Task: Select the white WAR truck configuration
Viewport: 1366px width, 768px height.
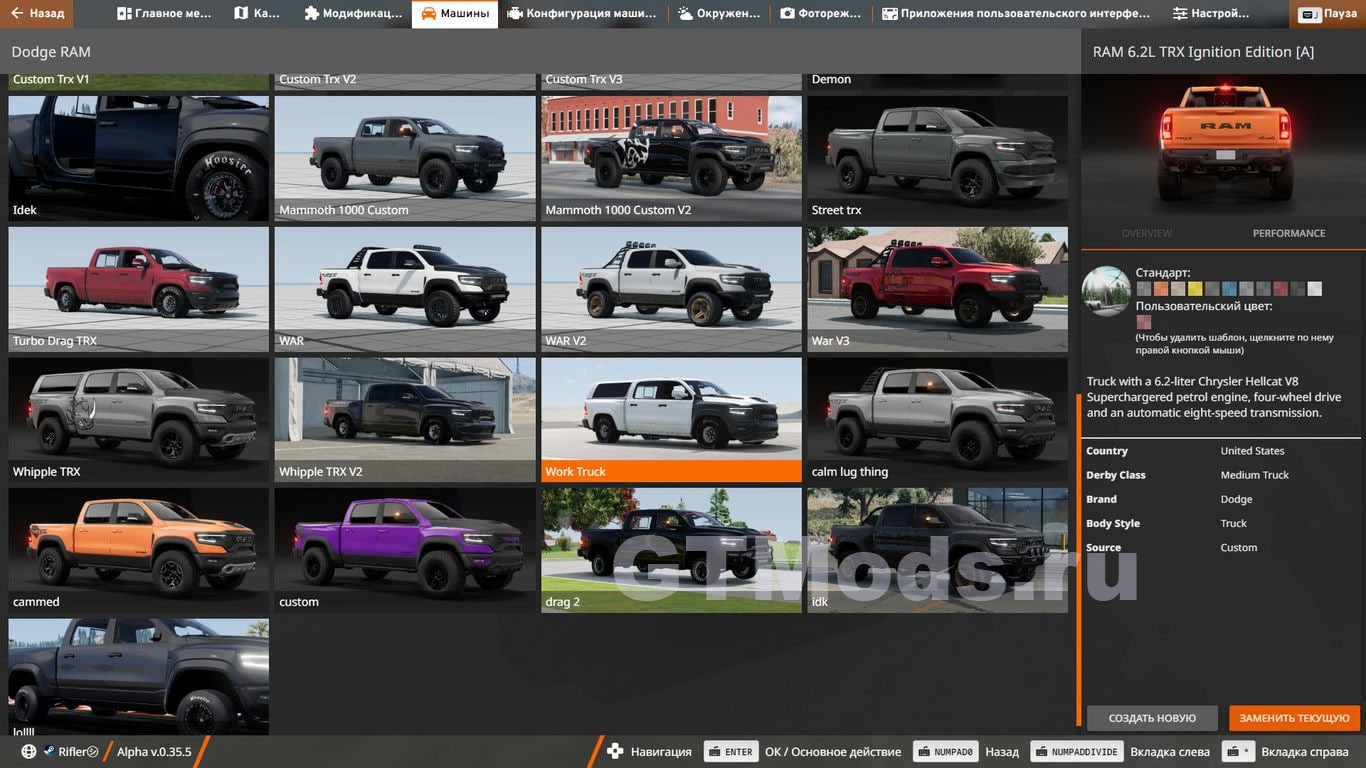Action: point(405,289)
